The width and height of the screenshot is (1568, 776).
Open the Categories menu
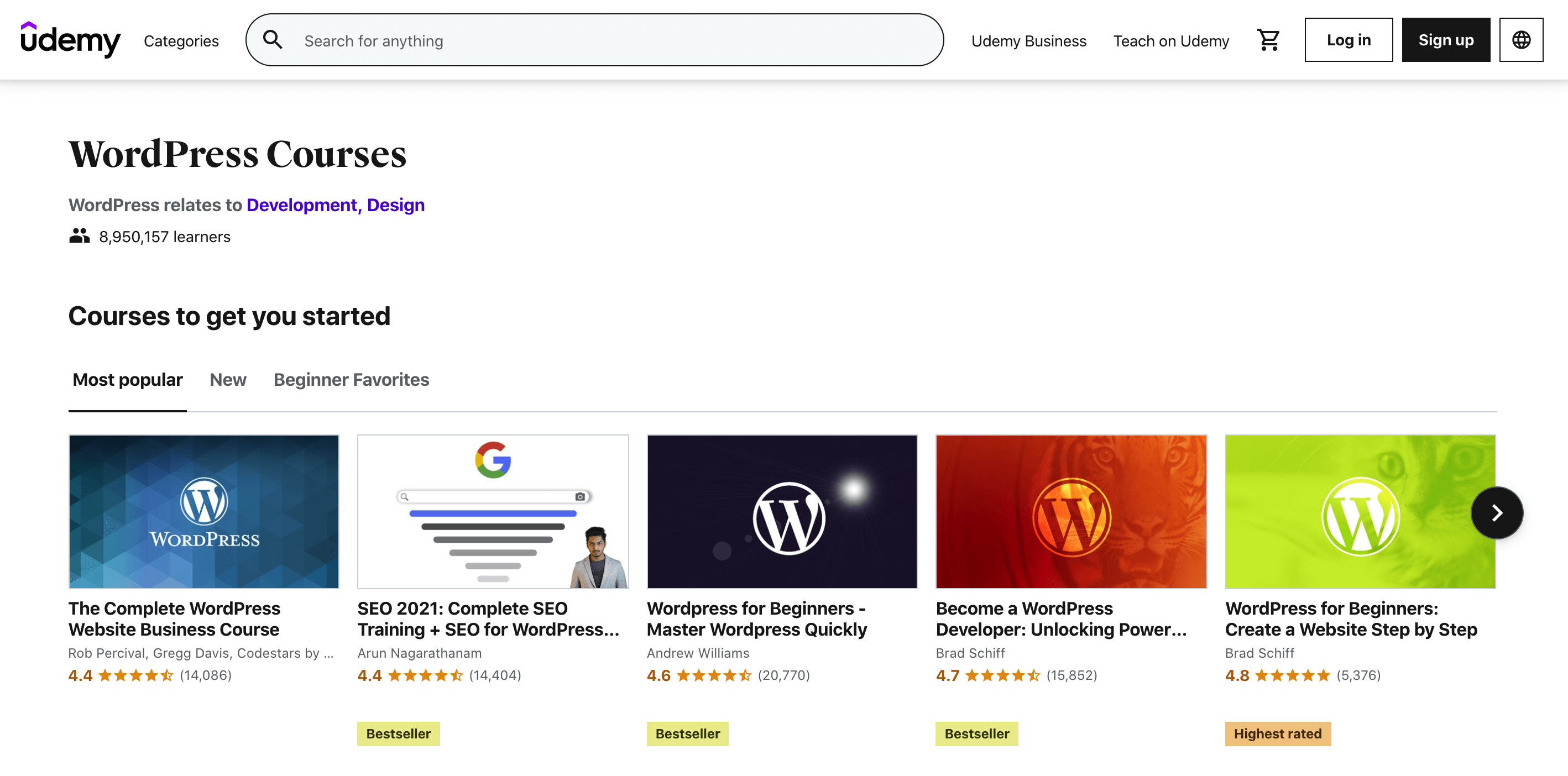point(181,41)
